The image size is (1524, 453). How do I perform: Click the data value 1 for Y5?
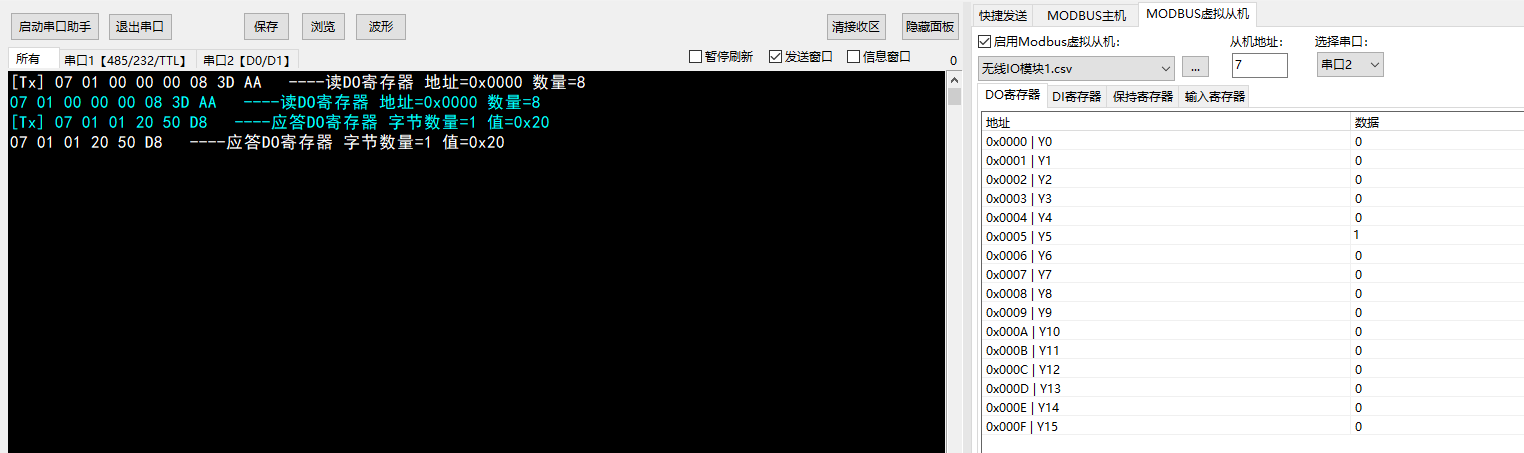tap(1357, 235)
